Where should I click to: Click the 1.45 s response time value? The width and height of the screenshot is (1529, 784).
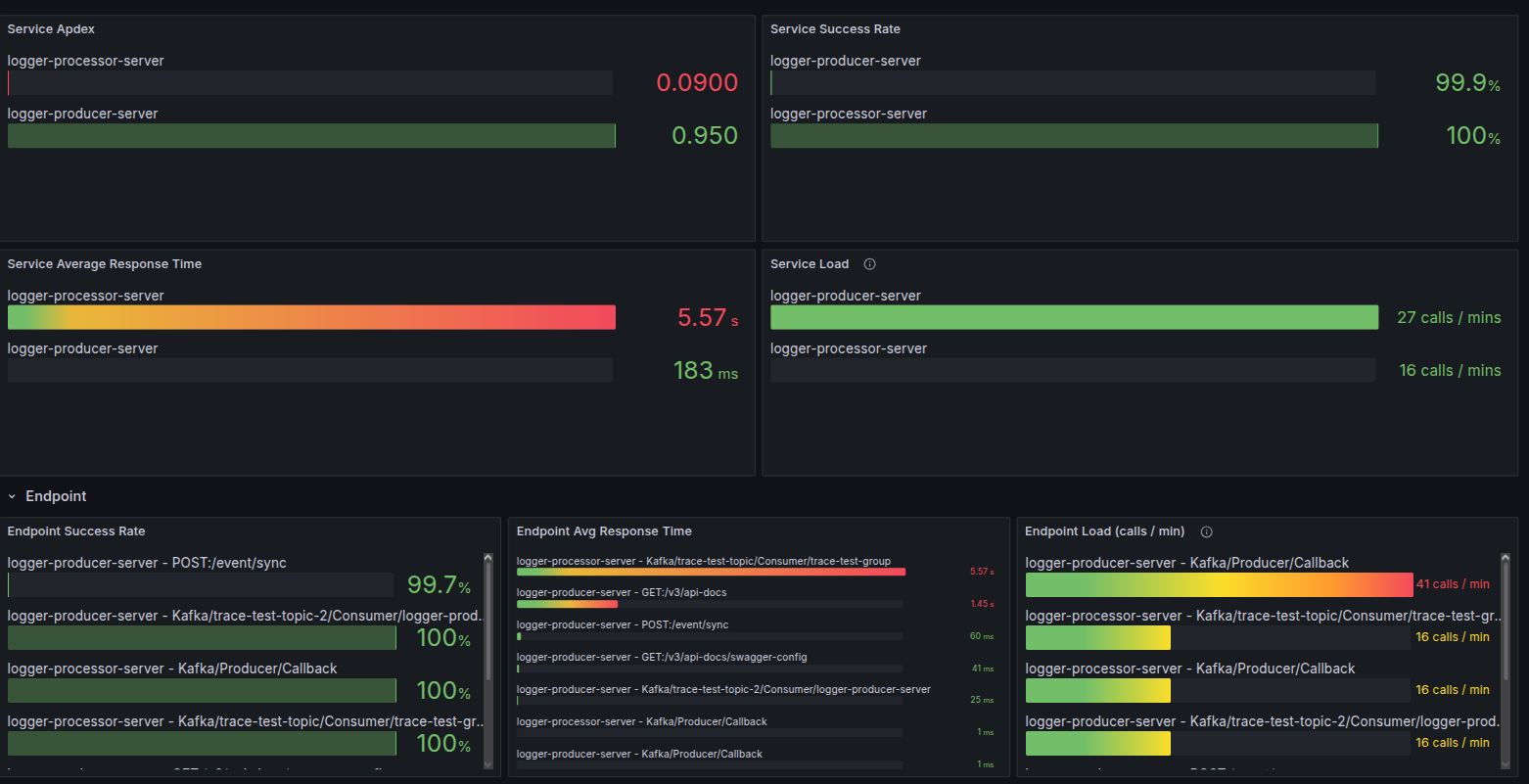[982, 604]
